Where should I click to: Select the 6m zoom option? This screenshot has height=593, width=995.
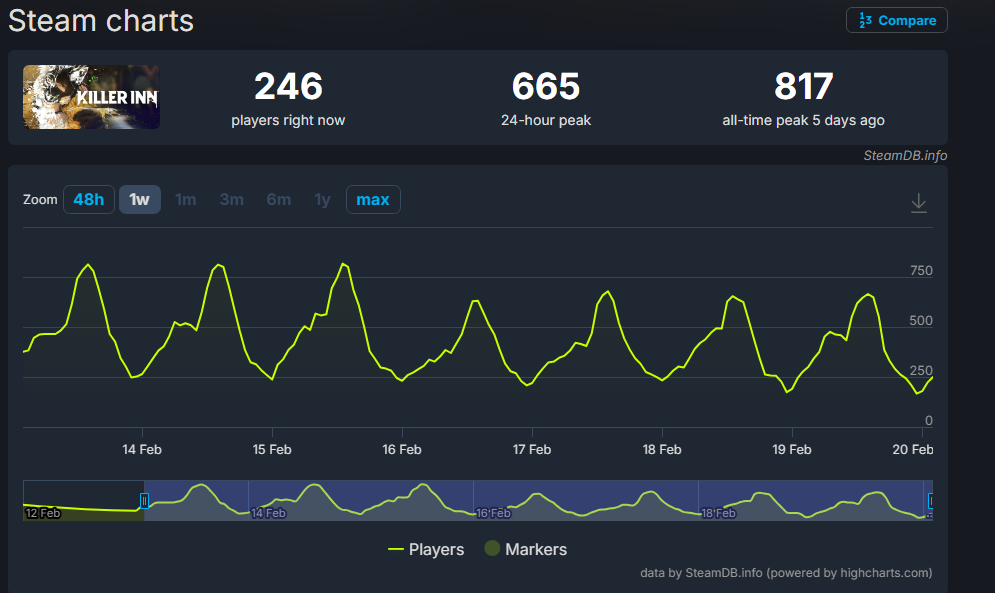279,199
